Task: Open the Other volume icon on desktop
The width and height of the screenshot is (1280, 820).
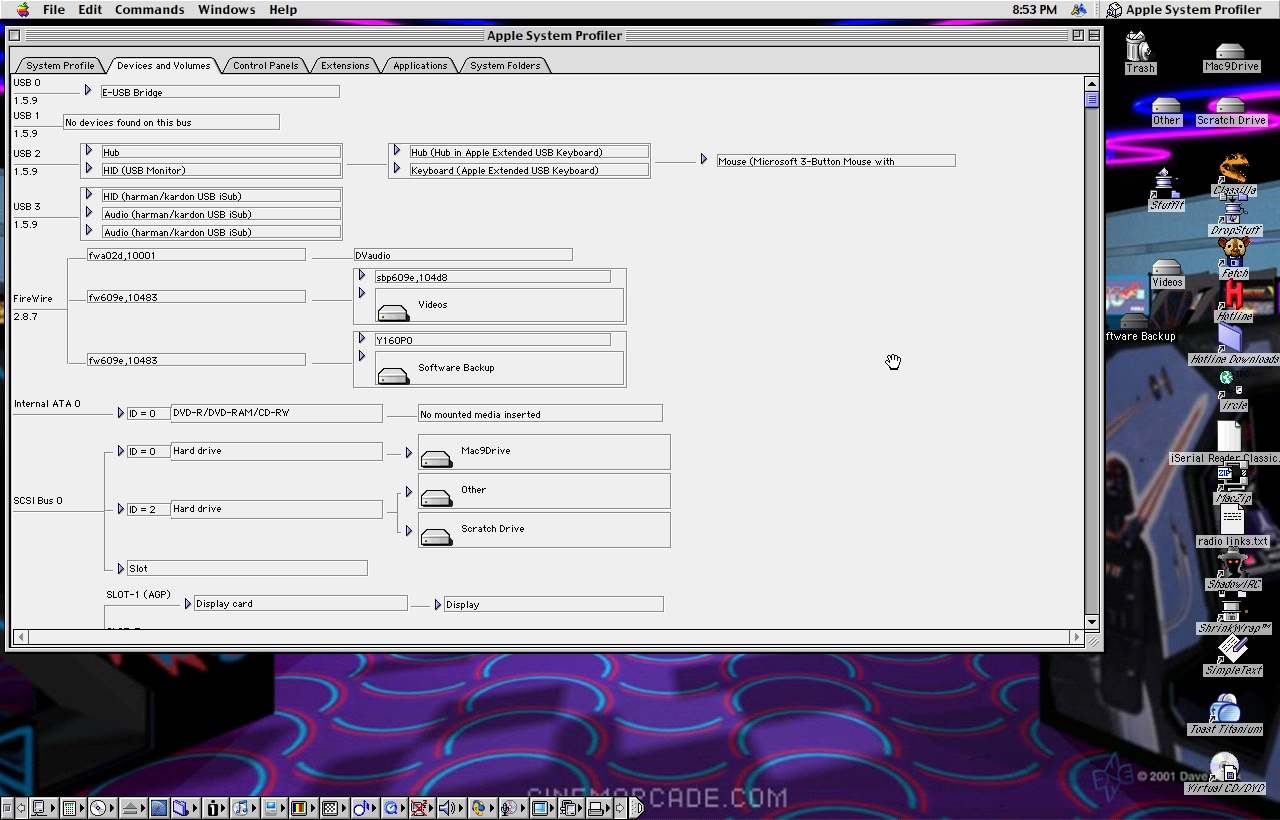Action: 1166,104
